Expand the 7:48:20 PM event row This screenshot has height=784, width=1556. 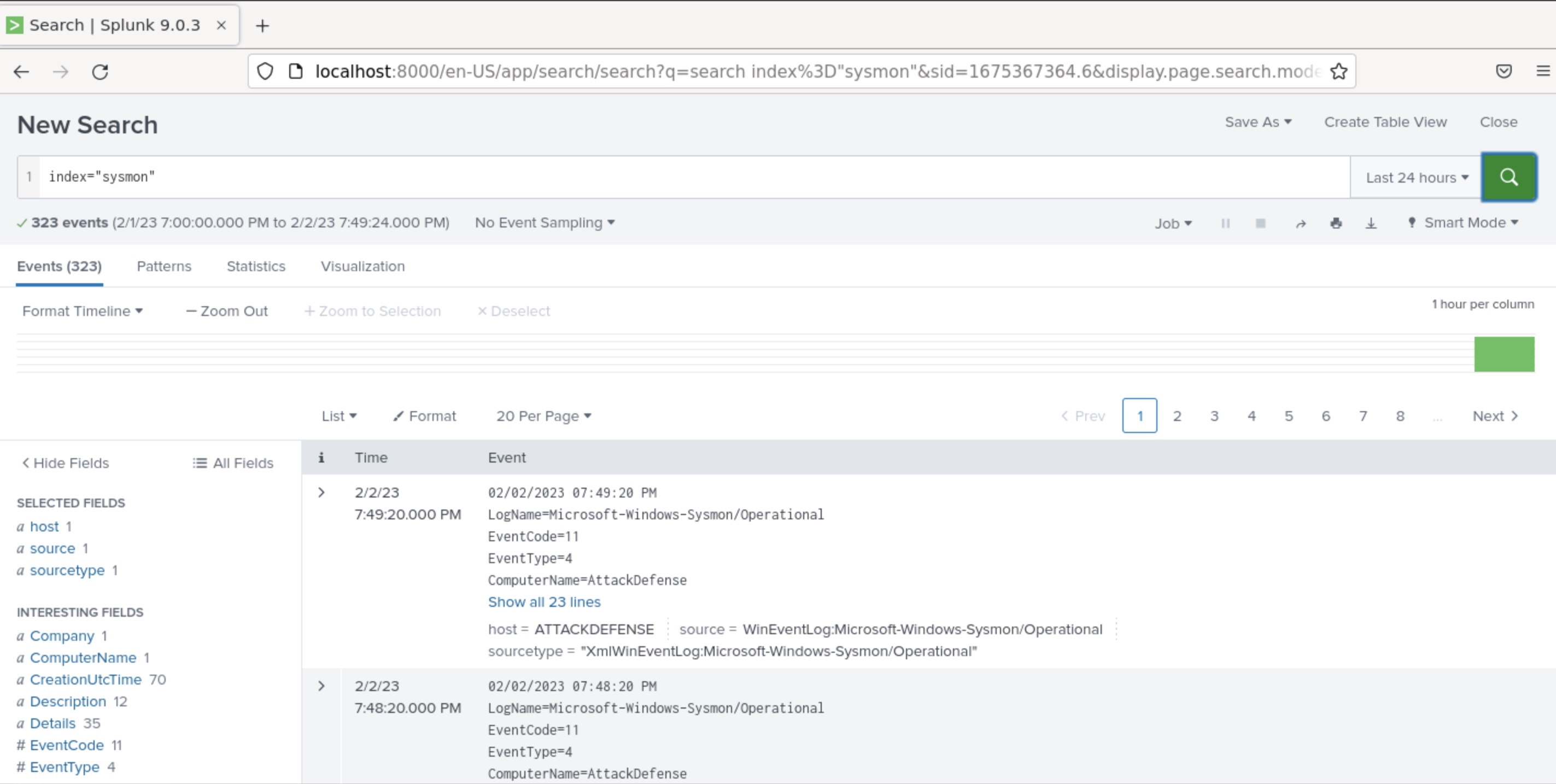pos(321,686)
